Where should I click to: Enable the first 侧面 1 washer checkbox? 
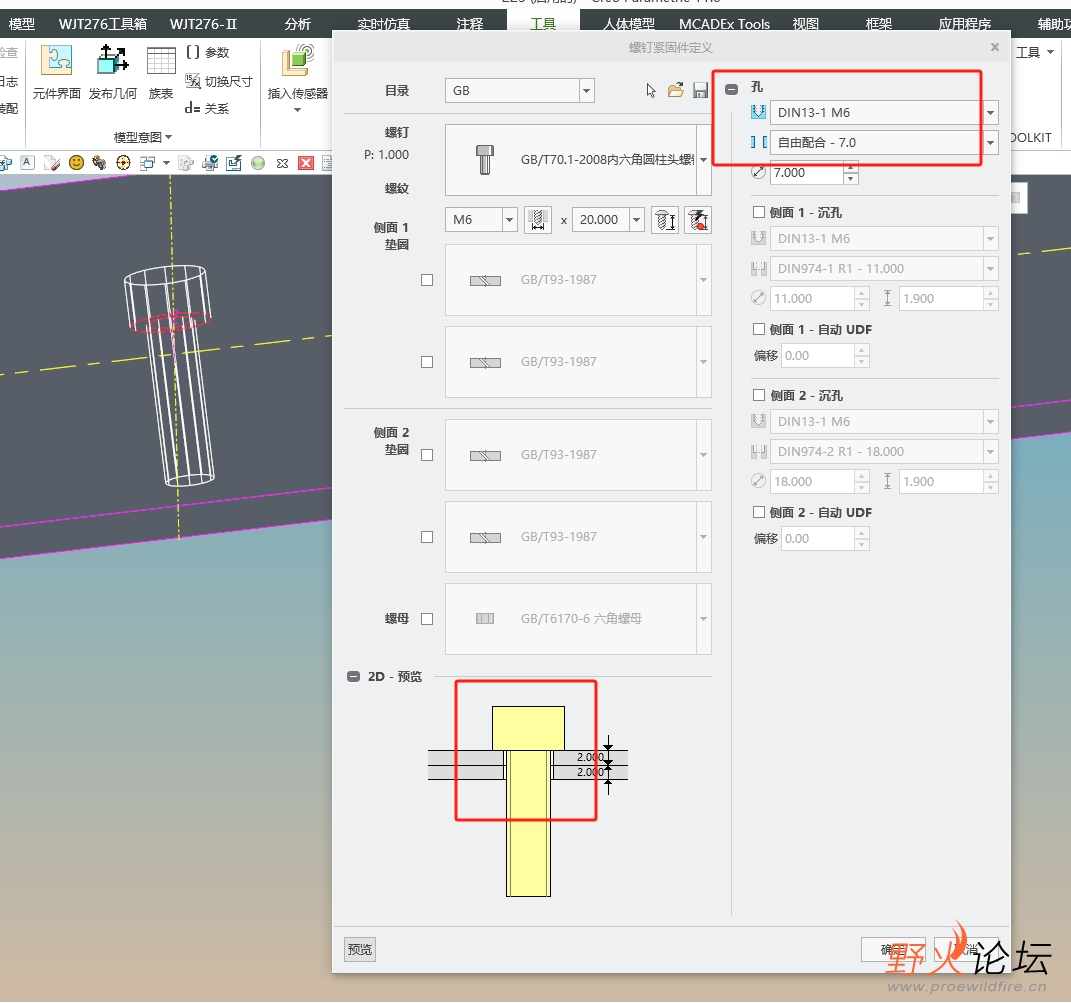click(427, 280)
